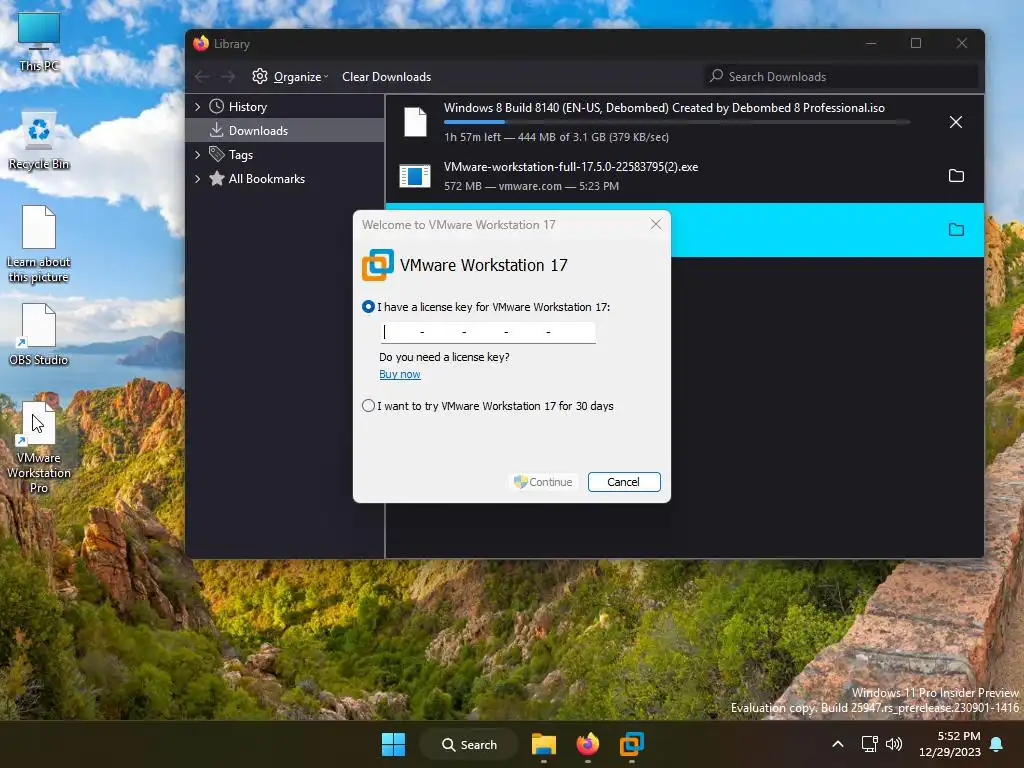This screenshot has width=1024, height=768.
Task: Open the network tray icon
Action: [869, 744]
